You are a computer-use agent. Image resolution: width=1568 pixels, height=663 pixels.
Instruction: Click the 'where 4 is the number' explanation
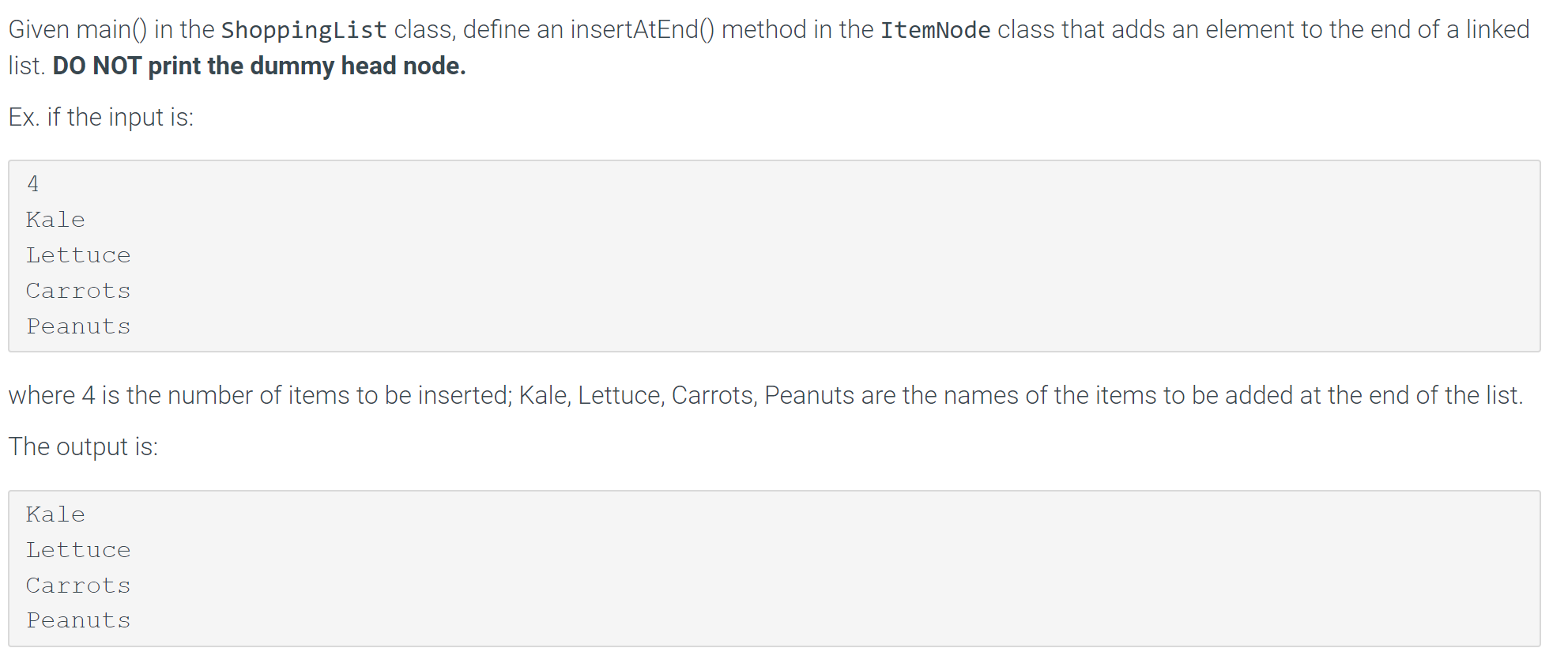[x=765, y=395]
